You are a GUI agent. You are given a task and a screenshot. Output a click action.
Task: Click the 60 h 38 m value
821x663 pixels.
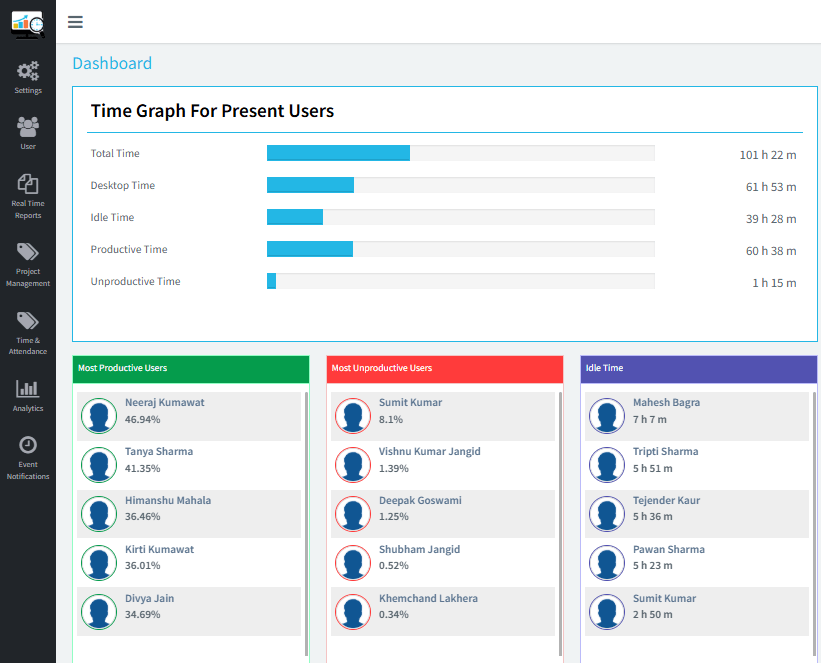[771, 251]
